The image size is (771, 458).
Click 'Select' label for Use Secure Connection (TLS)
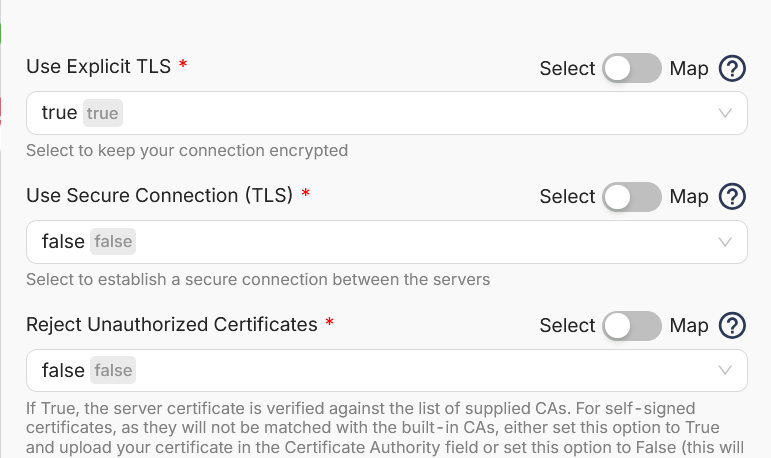point(567,197)
